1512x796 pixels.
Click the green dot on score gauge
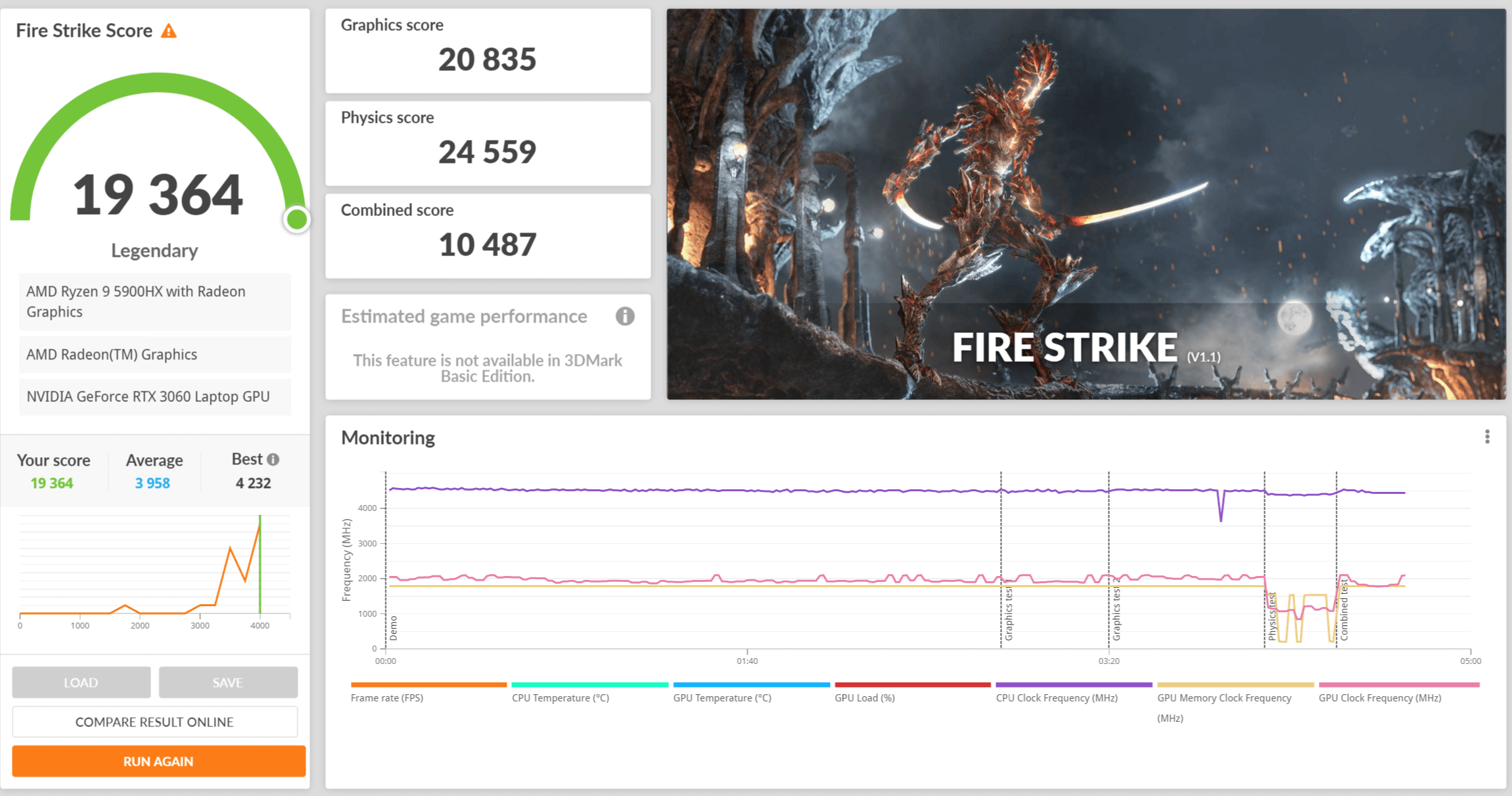[297, 219]
